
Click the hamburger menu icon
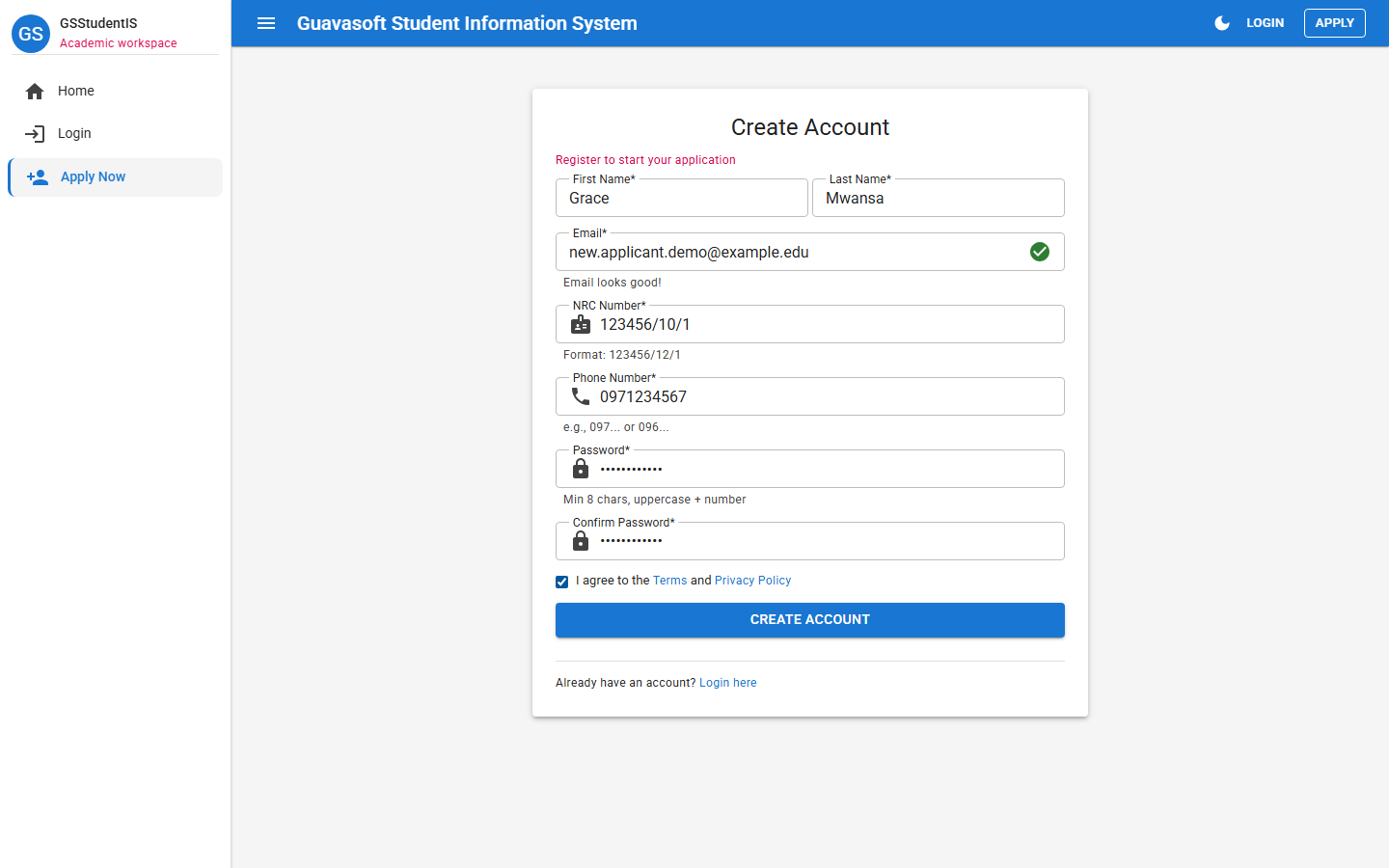pos(266,23)
